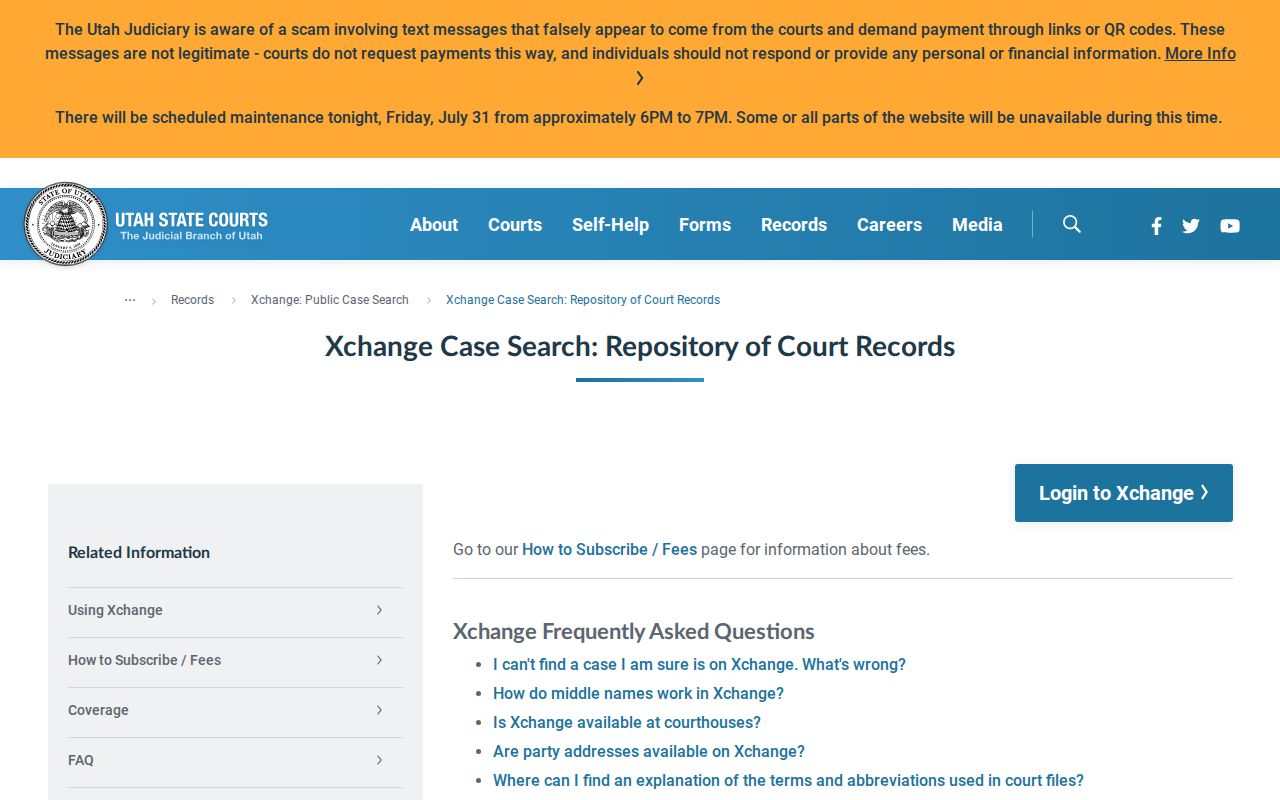The height and width of the screenshot is (800, 1280).
Task: Click current page breadcrumb Xchange Case Search
Action: (583, 300)
